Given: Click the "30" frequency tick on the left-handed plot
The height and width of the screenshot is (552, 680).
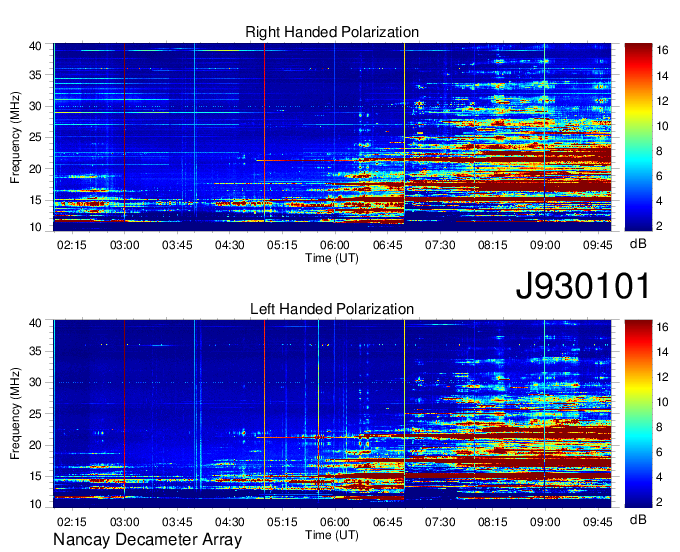Looking at the screenshot, I should [x=36, y=382].
